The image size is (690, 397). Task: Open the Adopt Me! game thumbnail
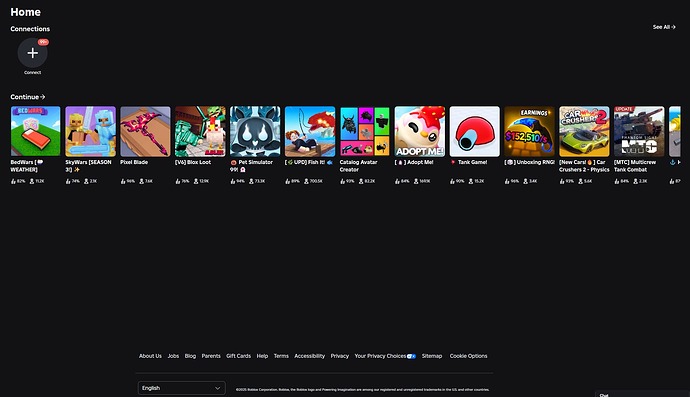tap(419, 131)
